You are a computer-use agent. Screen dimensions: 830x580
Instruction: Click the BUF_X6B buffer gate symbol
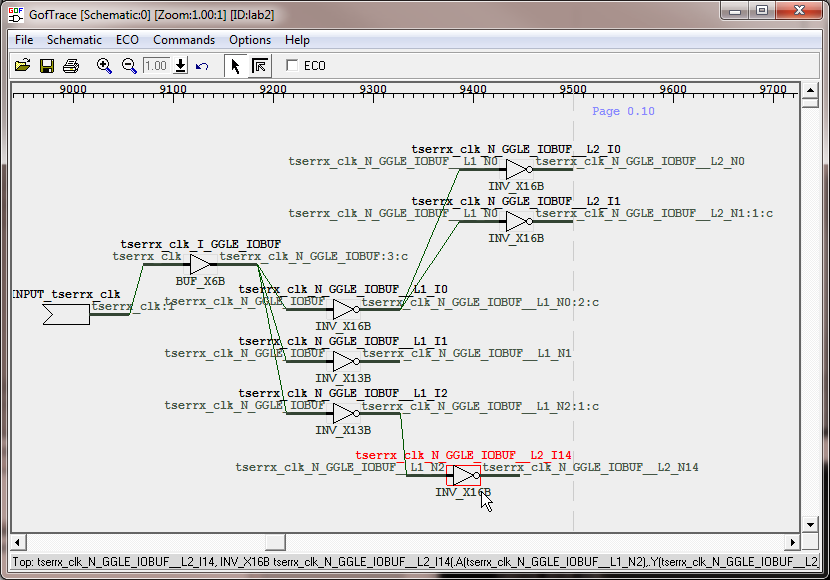[x=201, y=264]
